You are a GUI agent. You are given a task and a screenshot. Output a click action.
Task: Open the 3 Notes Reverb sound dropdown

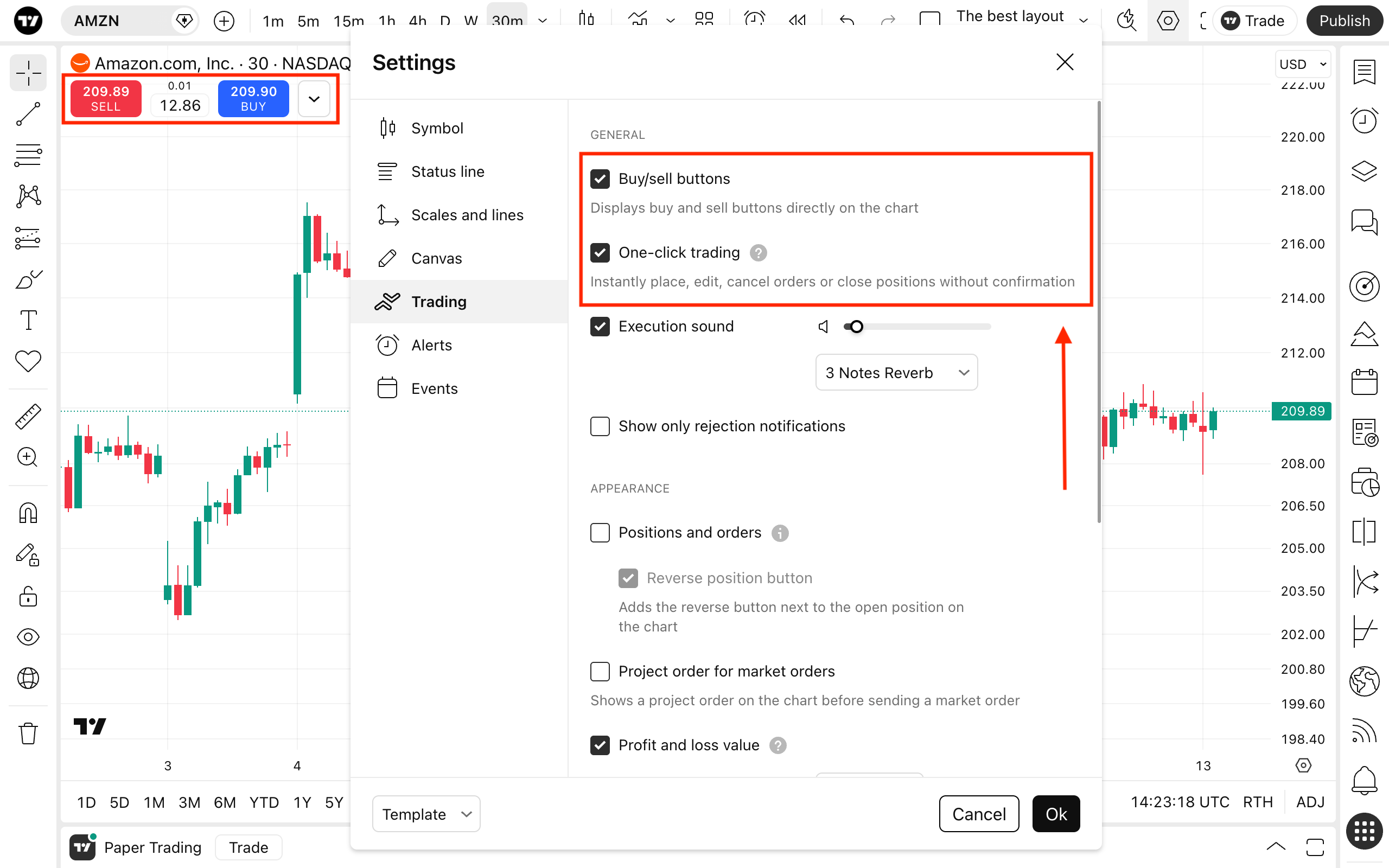(x=896, y=373)
